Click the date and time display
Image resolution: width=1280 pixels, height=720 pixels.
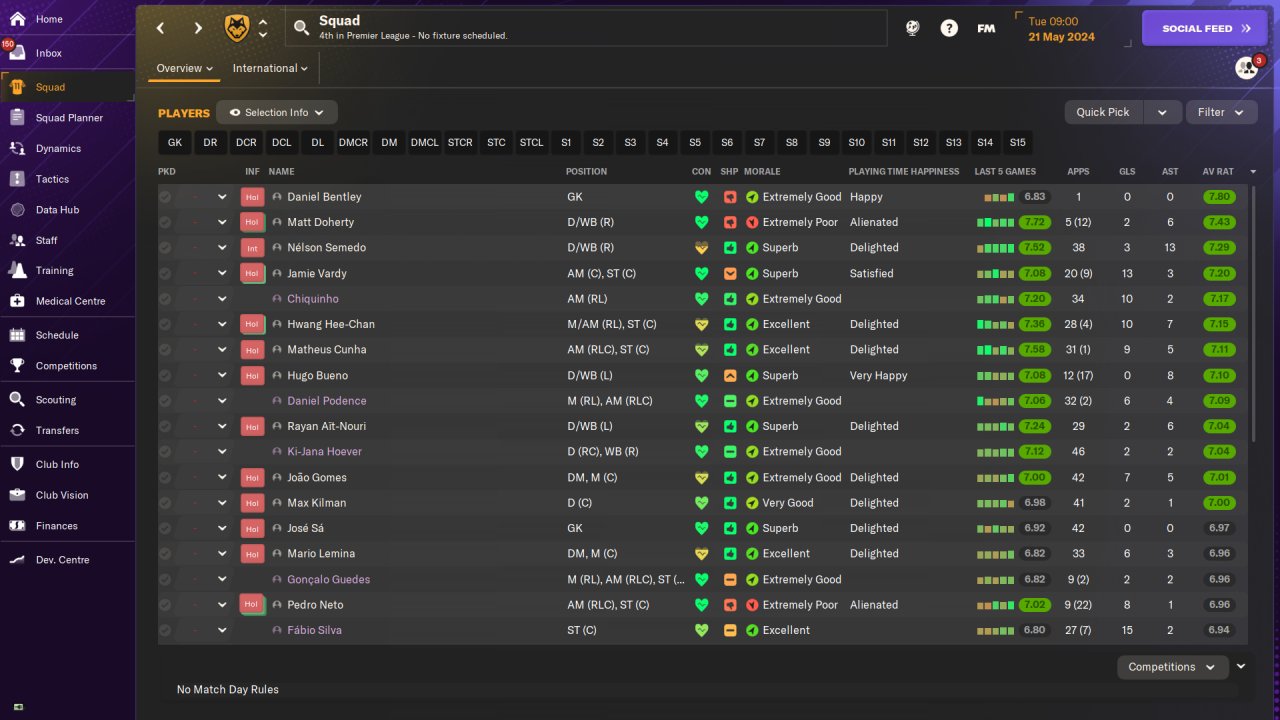click(x=1061, y=29)
